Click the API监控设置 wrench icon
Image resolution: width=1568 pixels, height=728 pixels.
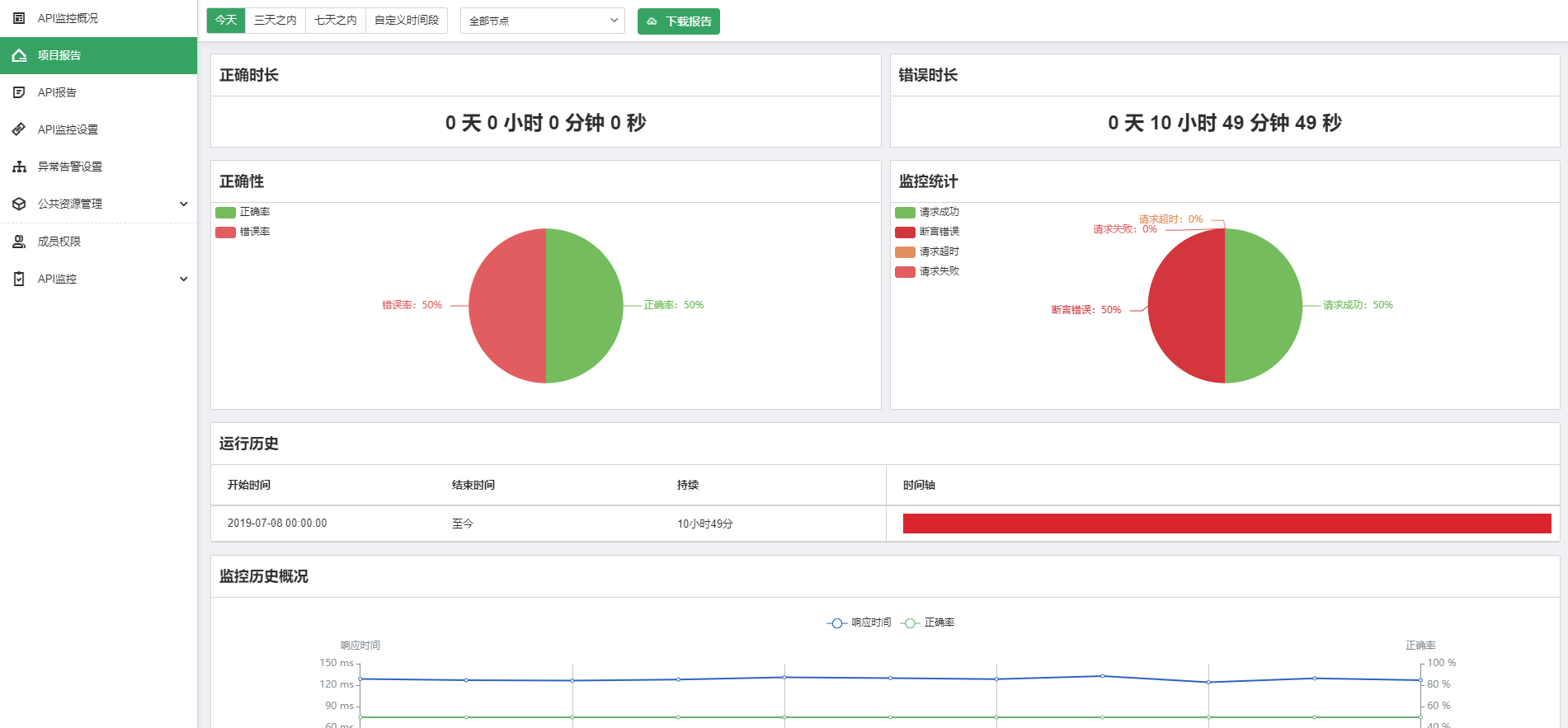point(19,129)
